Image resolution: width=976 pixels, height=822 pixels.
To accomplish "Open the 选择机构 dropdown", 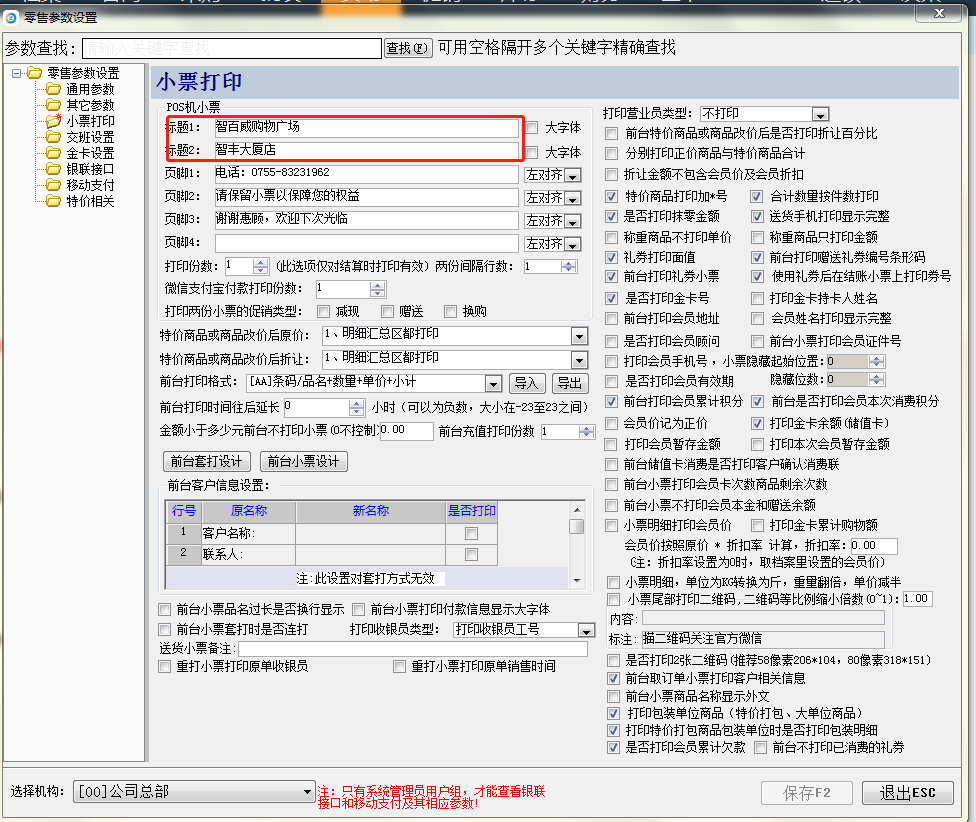I will pyautogui.click(x=307, y=792).
